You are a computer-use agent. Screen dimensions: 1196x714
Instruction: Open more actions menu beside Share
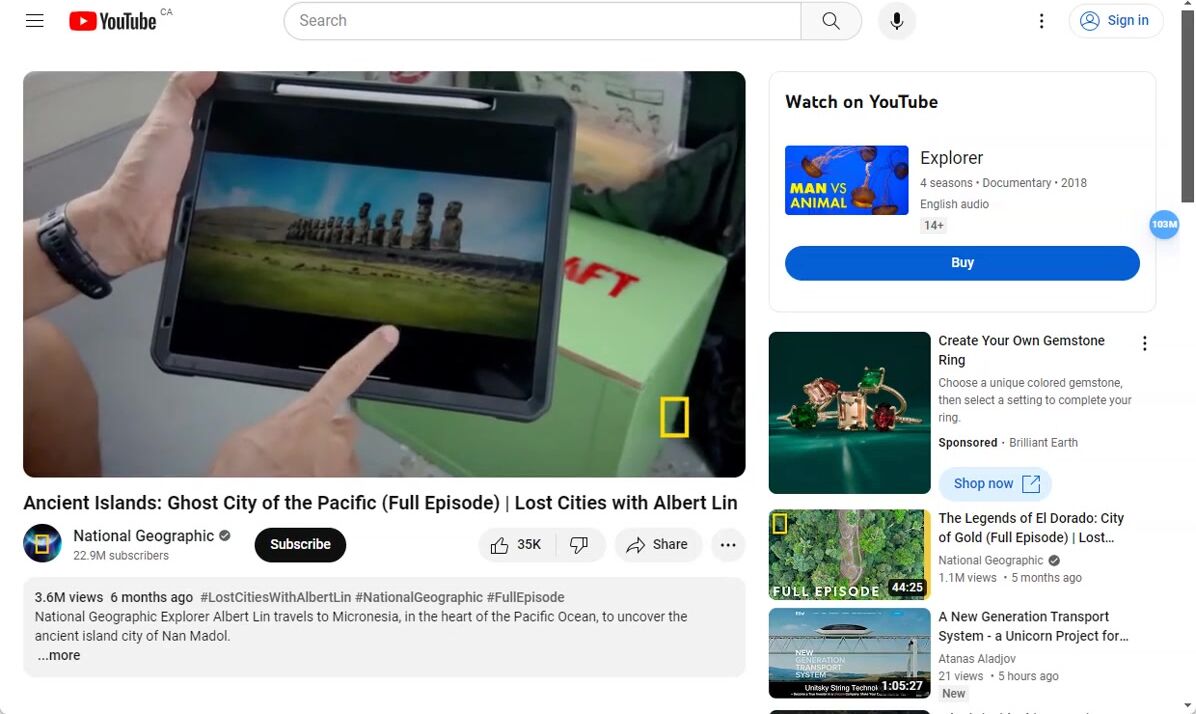(728, 545)
